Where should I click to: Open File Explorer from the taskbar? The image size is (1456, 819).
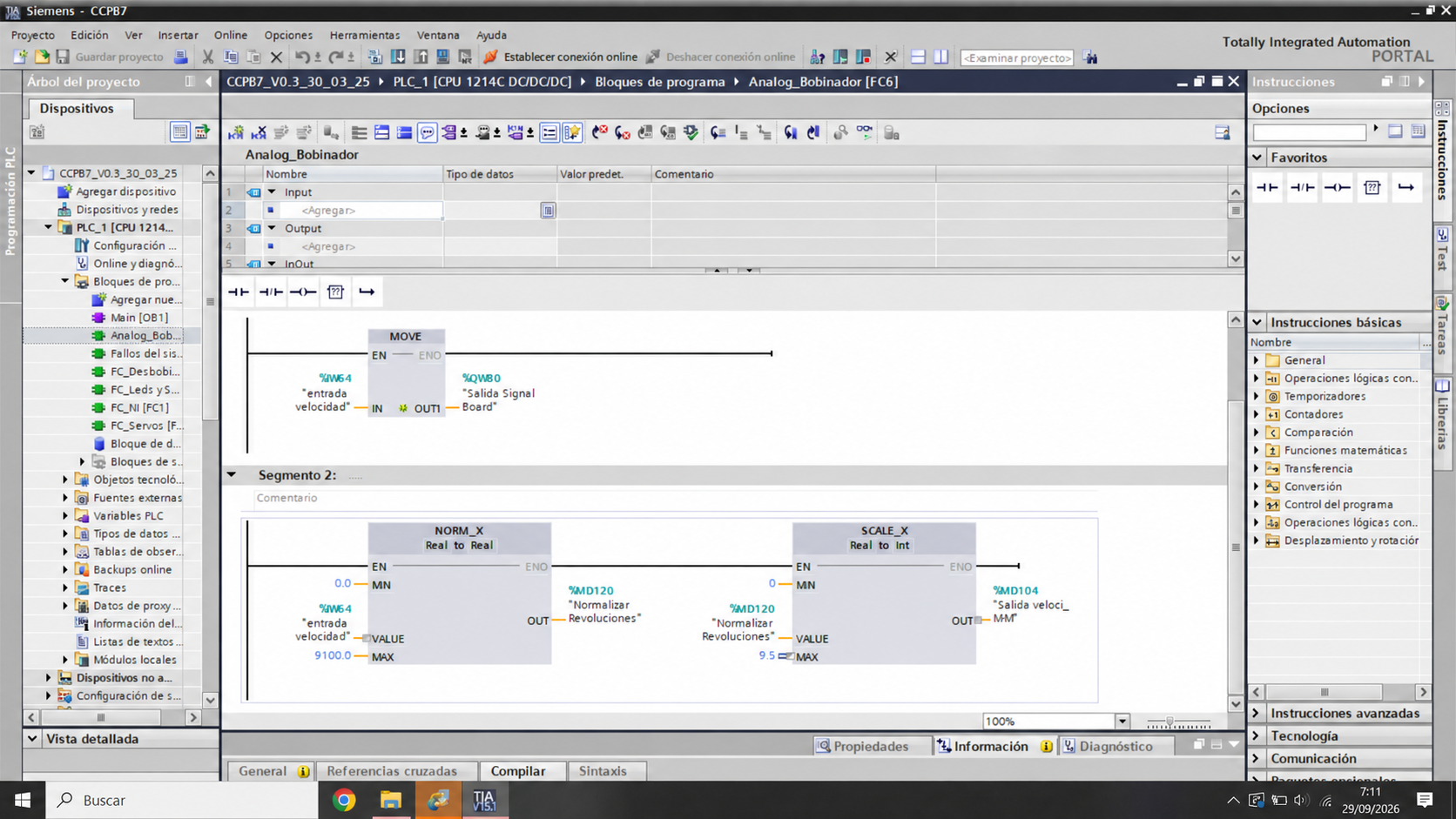391,800
